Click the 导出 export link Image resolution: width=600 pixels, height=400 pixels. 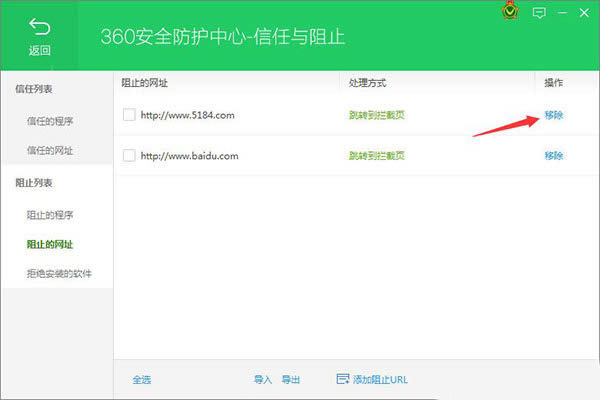[x=290, y=380]
